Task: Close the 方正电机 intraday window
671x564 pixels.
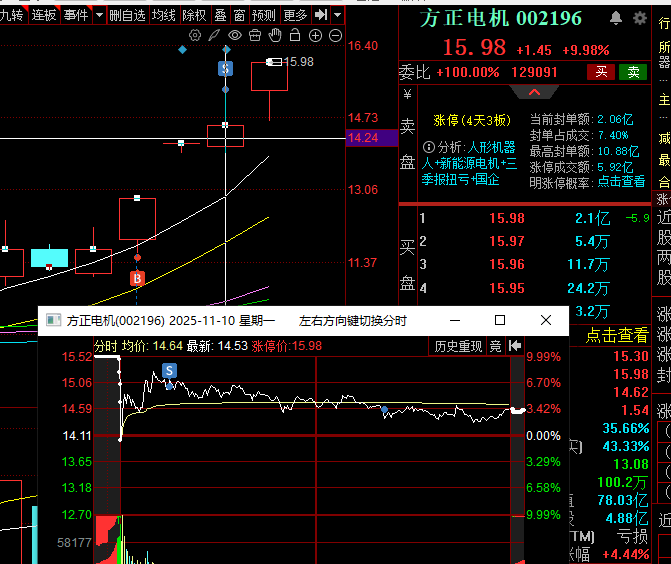Action: (x=546, y=320)
